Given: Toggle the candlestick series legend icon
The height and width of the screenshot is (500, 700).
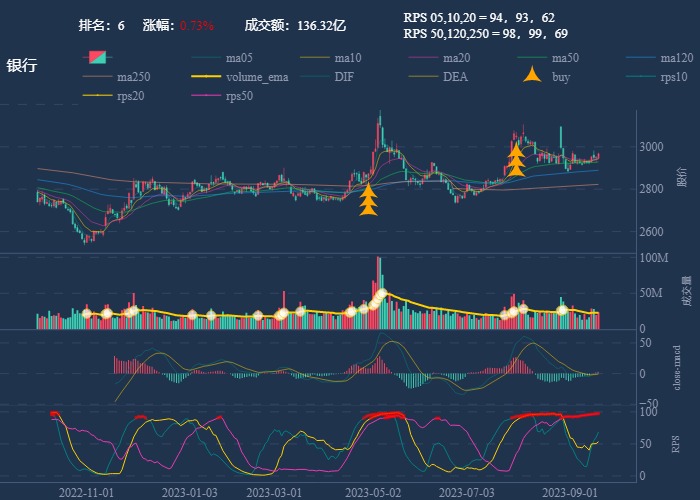Looking at the screenshot, I should [97, 58].
